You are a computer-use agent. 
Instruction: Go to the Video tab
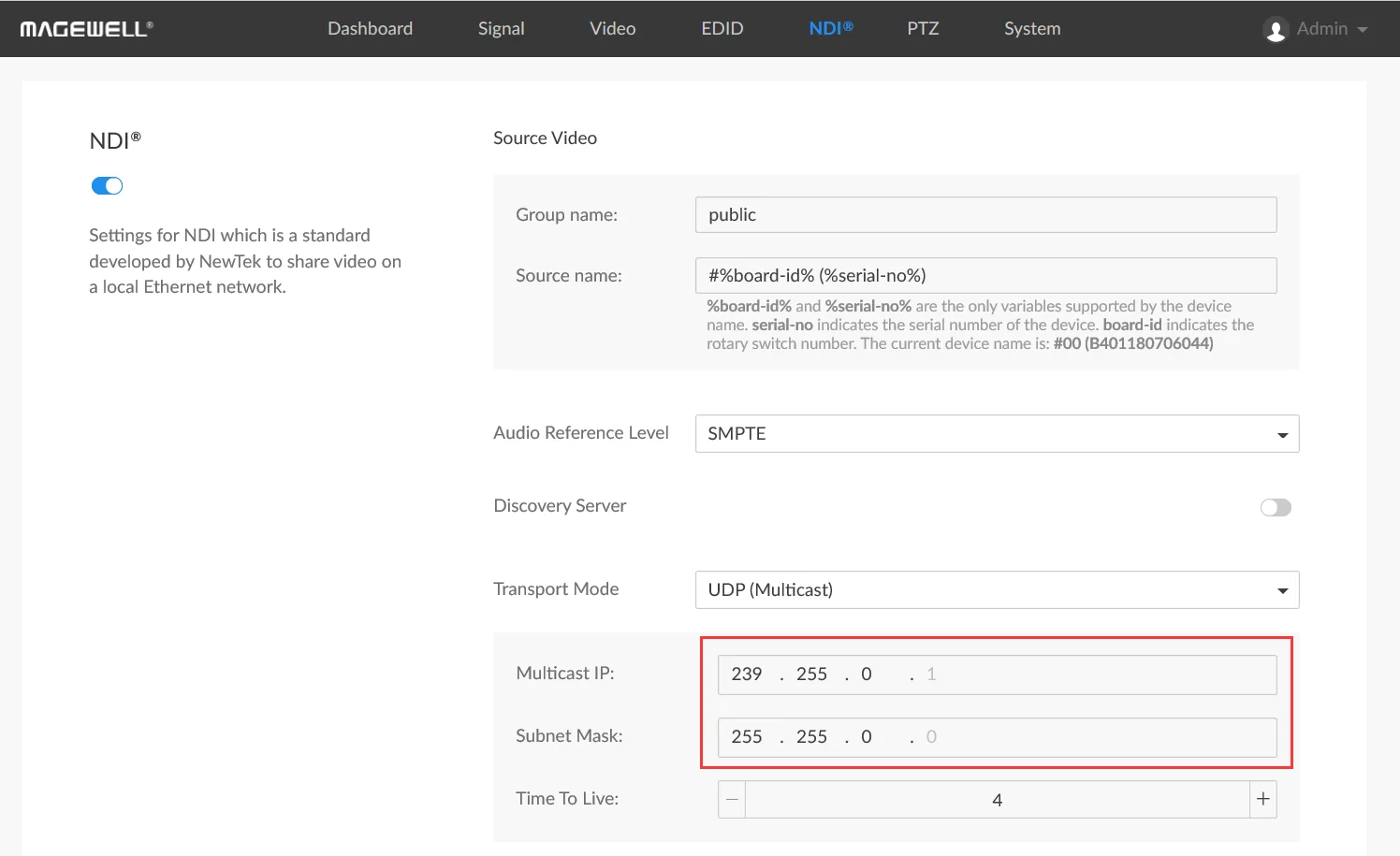(x=613, y=29)
